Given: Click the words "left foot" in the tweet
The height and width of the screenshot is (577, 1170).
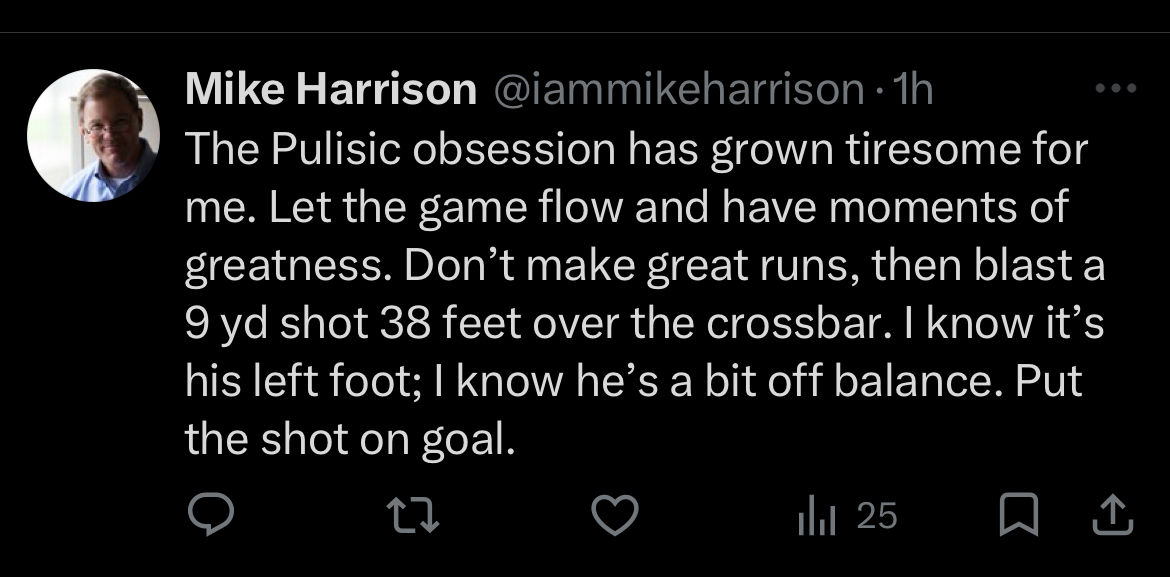Looking at the screenshot, I should point(314,382).
